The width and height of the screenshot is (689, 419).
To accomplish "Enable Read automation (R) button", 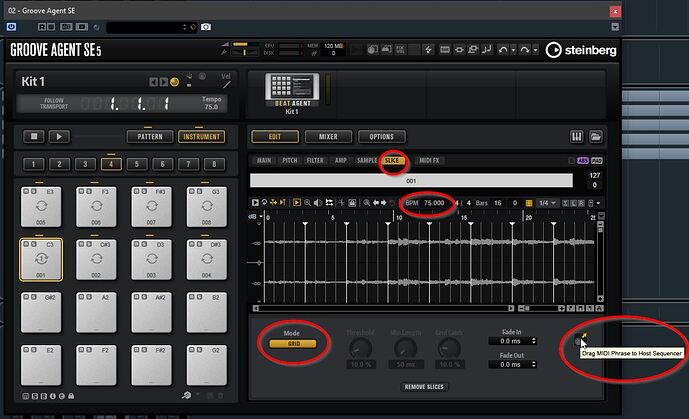I will pos(42,27).
